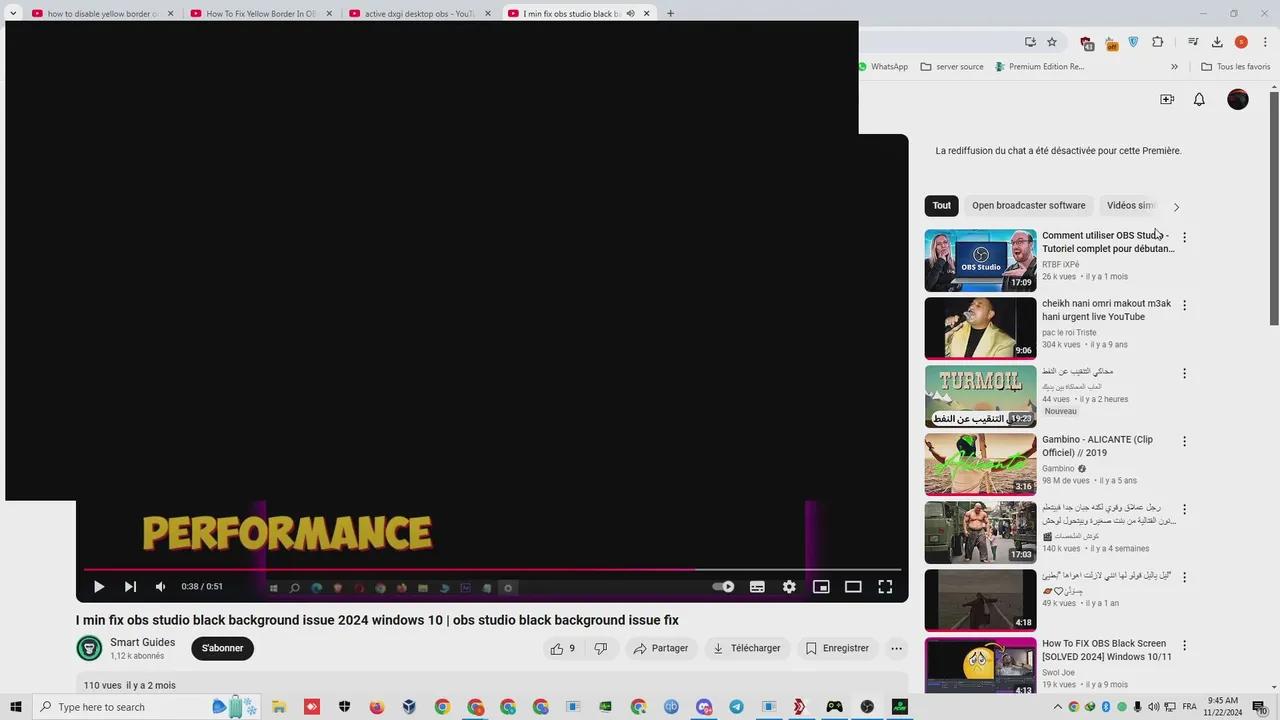Go fullscreen in the video player
The height and width of the screenshot is (720, 1280).
pos(885,587)
